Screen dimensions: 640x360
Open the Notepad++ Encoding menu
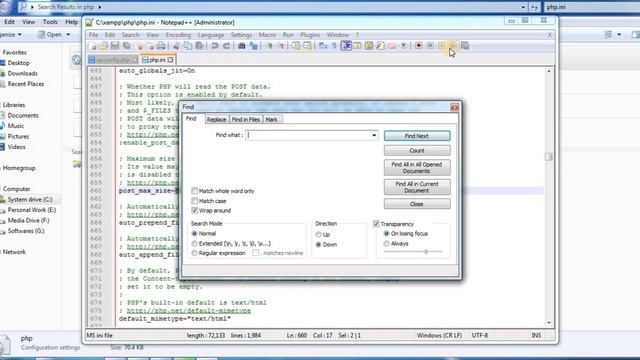178,35
